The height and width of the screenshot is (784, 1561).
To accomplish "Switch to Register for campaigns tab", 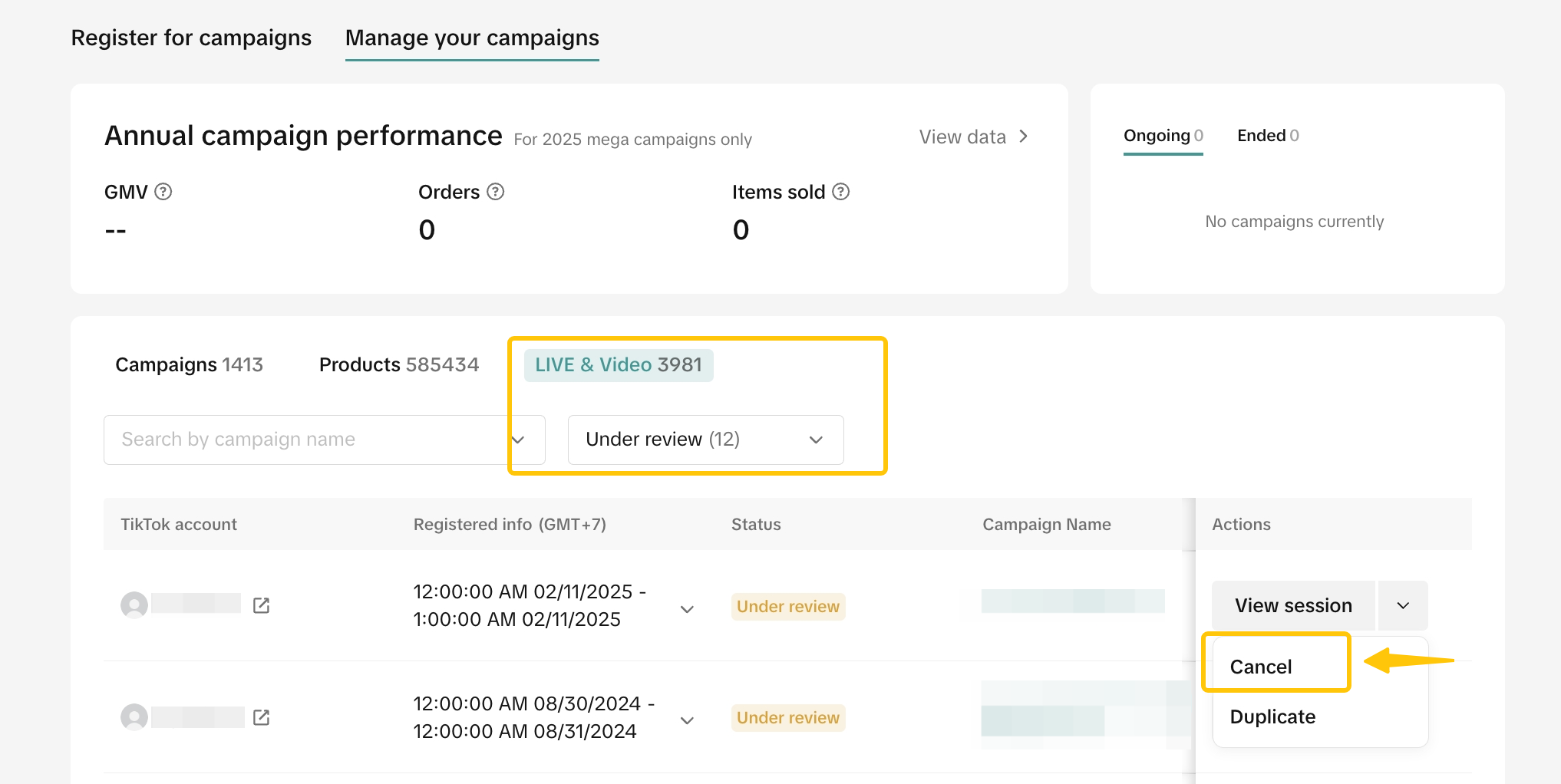I will coord(191,38).
